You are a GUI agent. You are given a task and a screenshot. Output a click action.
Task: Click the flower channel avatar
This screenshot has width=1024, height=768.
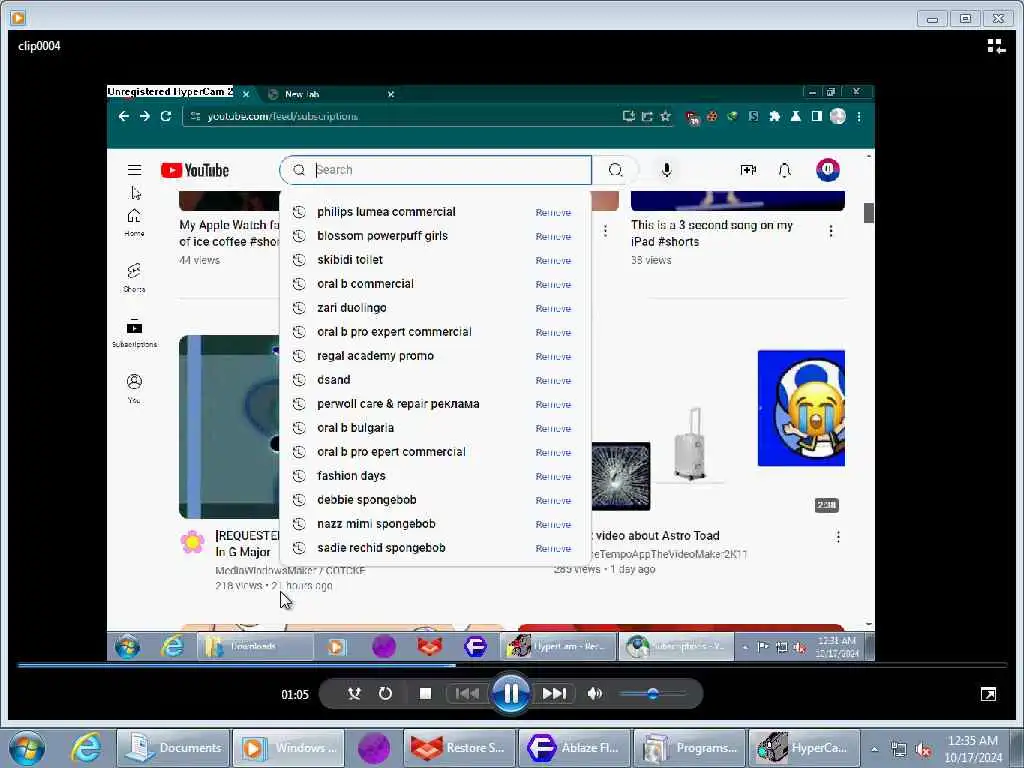tap(192, 542)
